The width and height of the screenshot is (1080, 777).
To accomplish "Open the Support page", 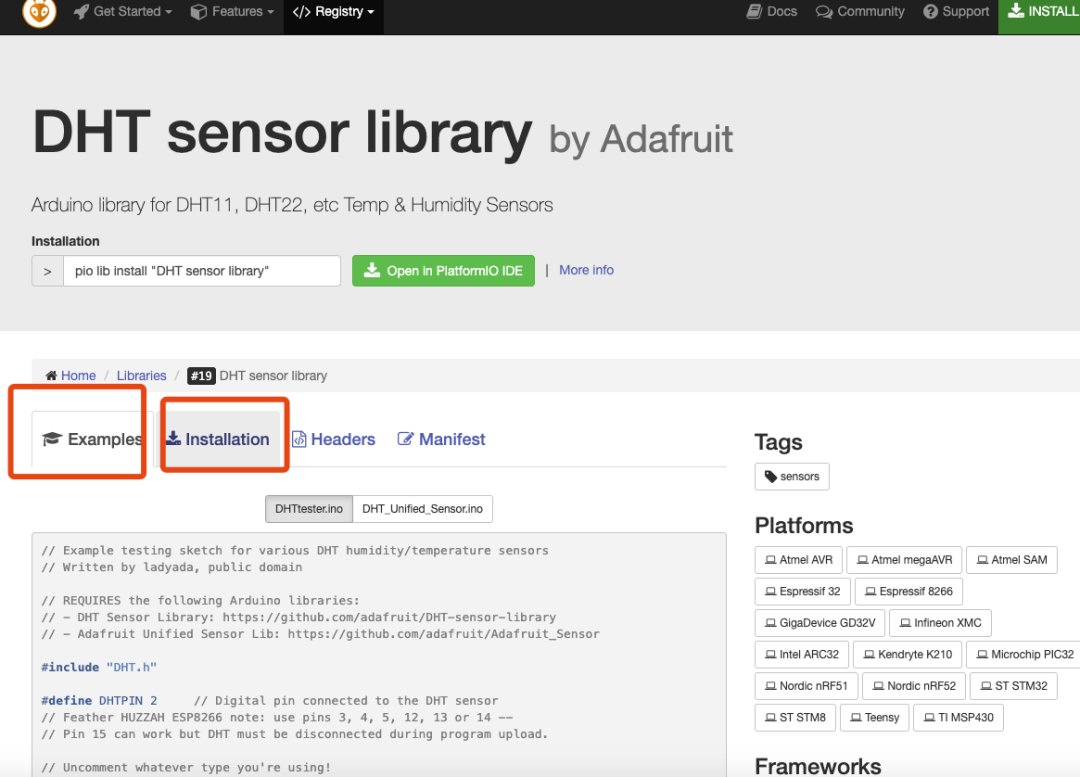I will coord(956,12).
